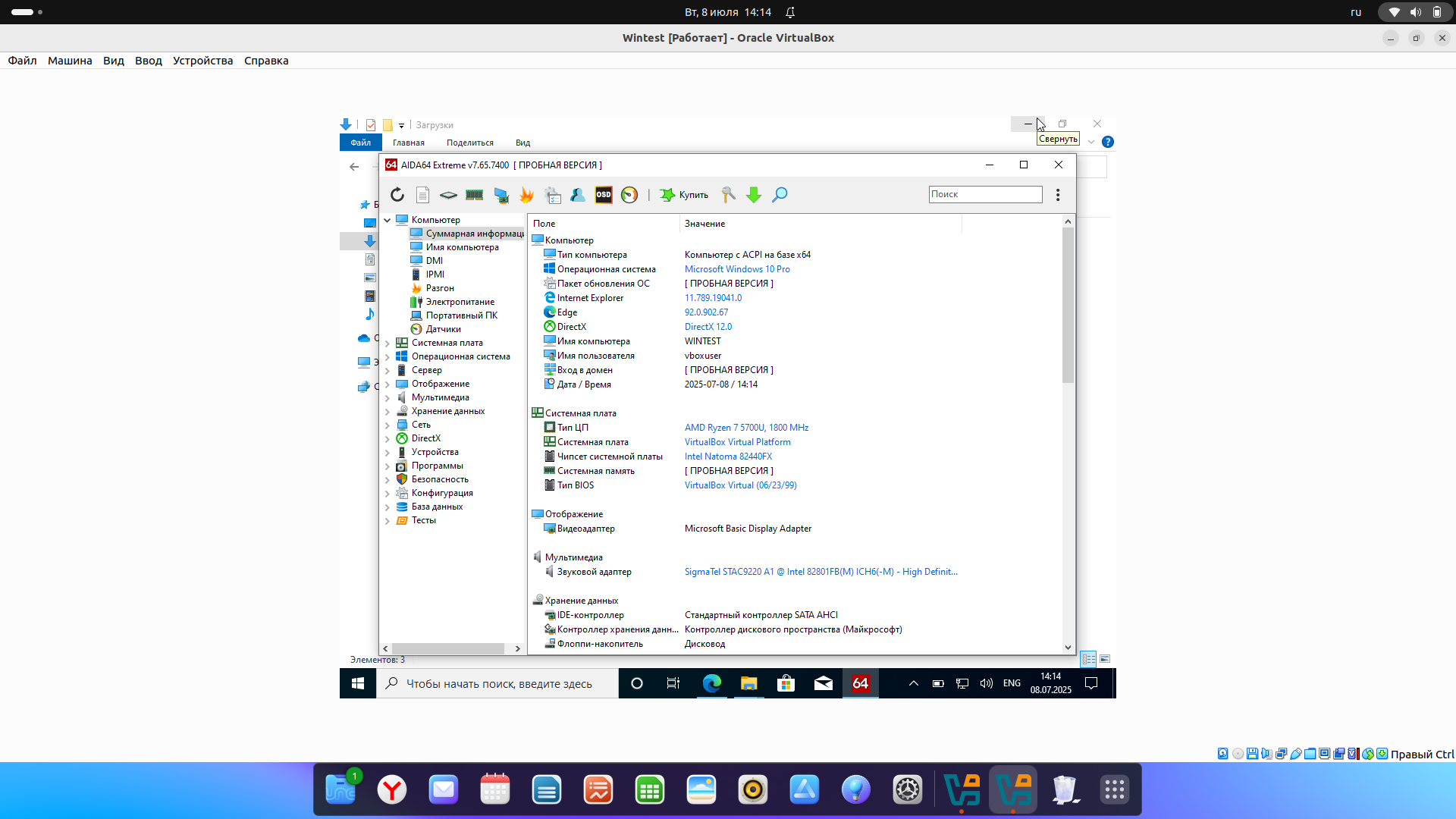Open the OSD panel icon
The width and height of the screenshot is (1456, 819).
[x=604, y=195]
